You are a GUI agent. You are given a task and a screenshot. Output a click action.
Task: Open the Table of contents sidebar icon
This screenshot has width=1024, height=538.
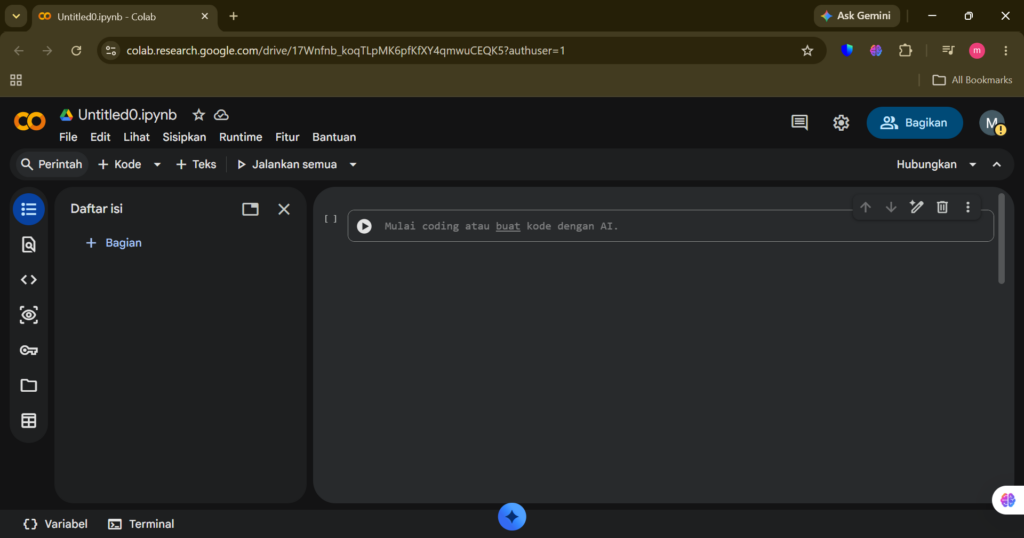29,209
